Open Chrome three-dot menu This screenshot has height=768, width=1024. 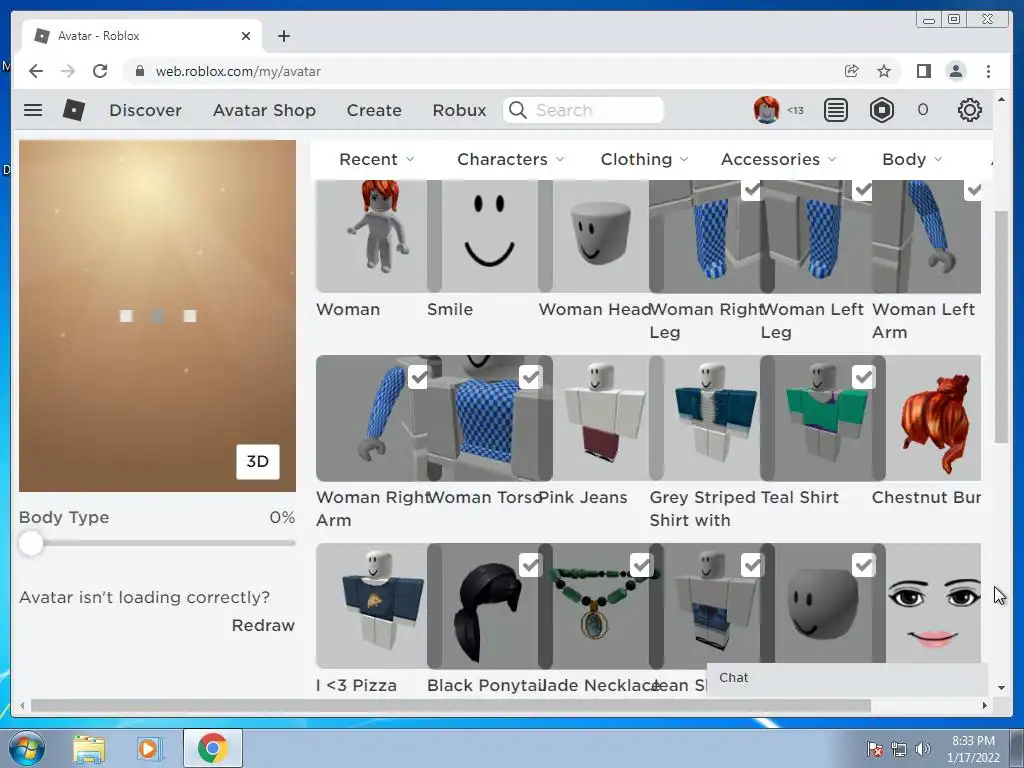[988, 71]
